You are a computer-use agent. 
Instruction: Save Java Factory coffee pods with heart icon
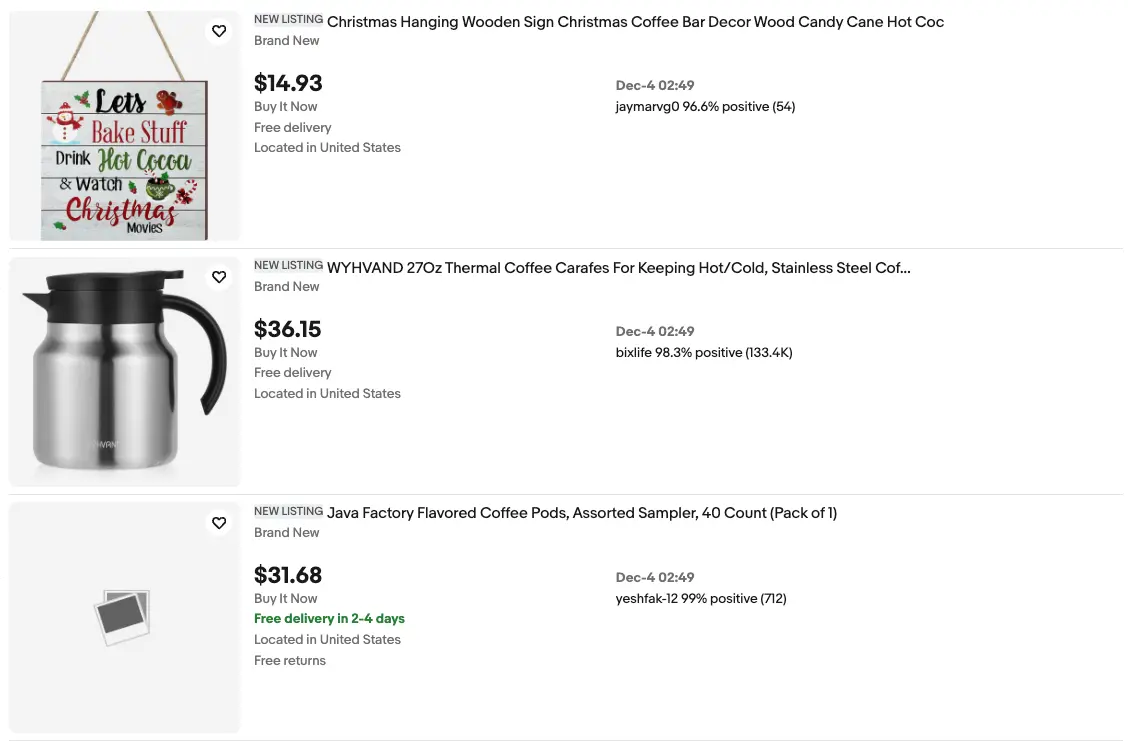coord(219,523)
